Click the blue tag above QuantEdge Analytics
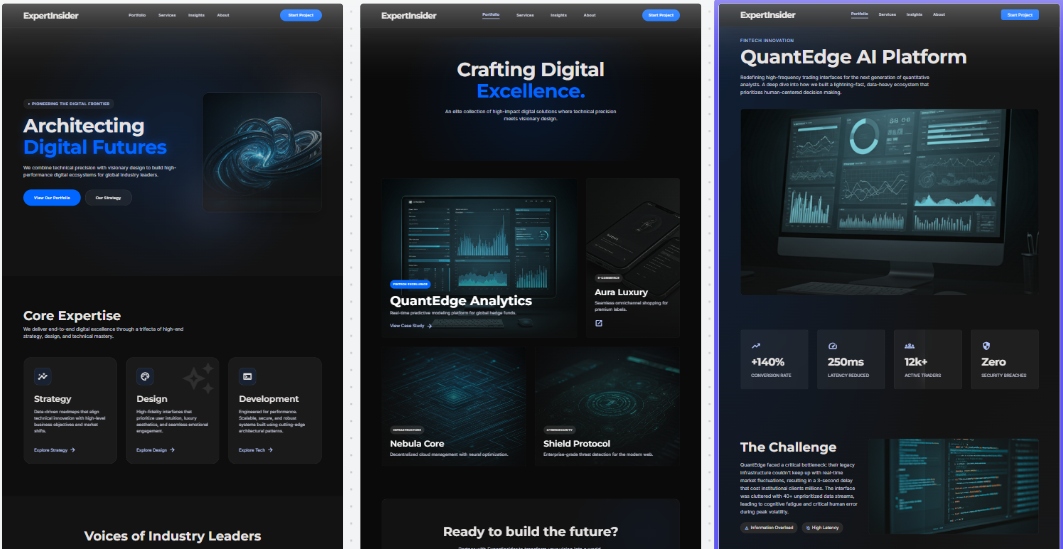1063x549 pixels. (x=410, y=285)
